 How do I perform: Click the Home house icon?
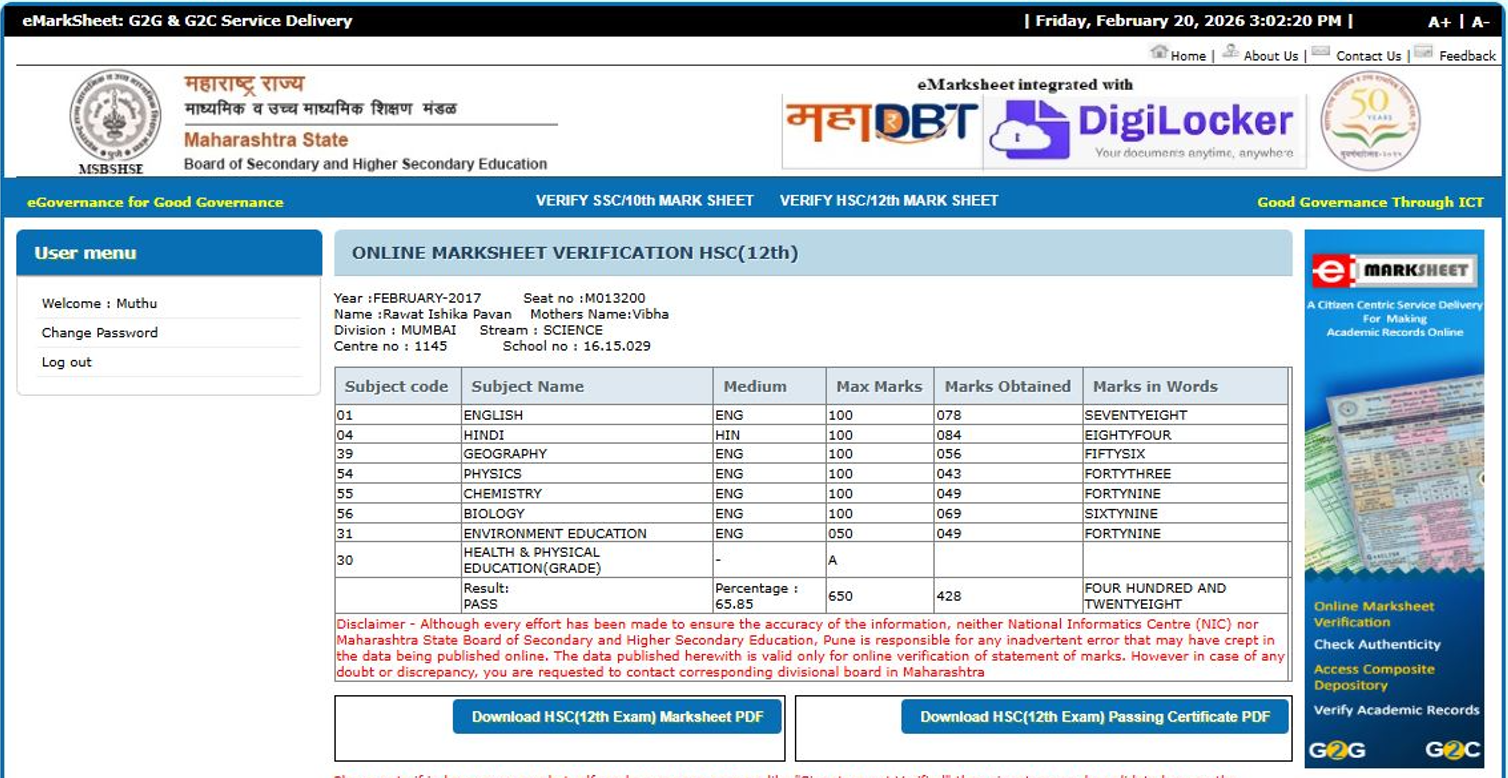(x=1159, y=52)
